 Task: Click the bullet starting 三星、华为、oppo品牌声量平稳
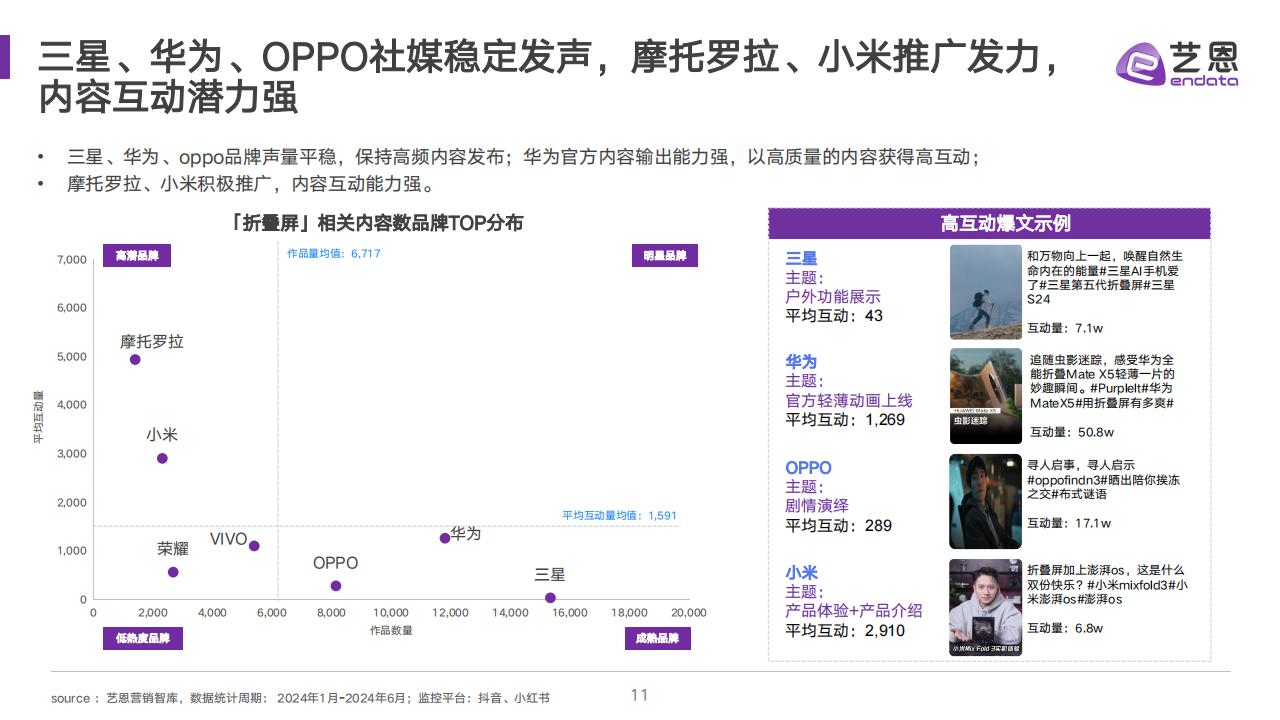pyautogui.click(x=522, y=158)
